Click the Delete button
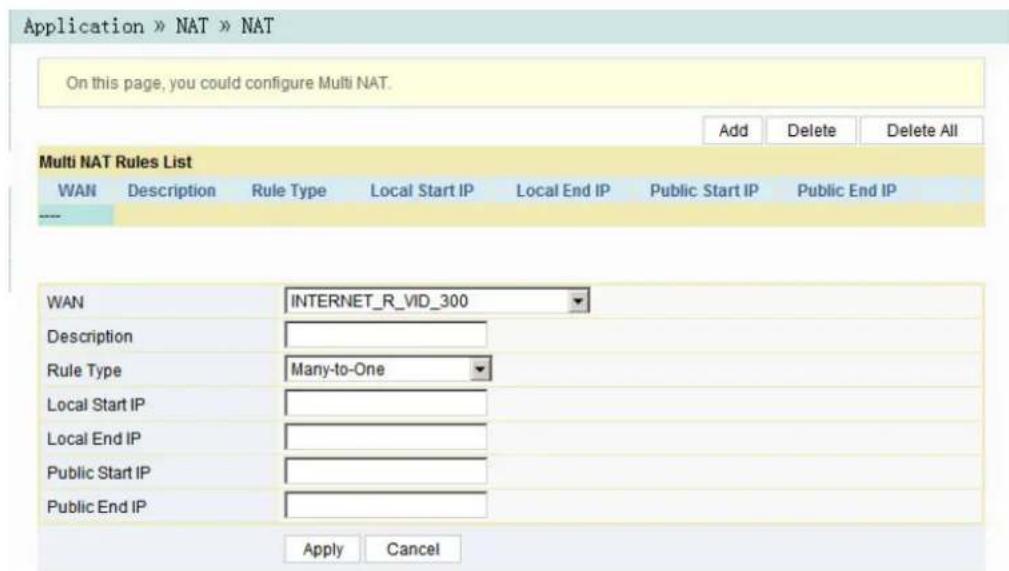This screenshot has height=571, width=1009. [x=811, y=131]
